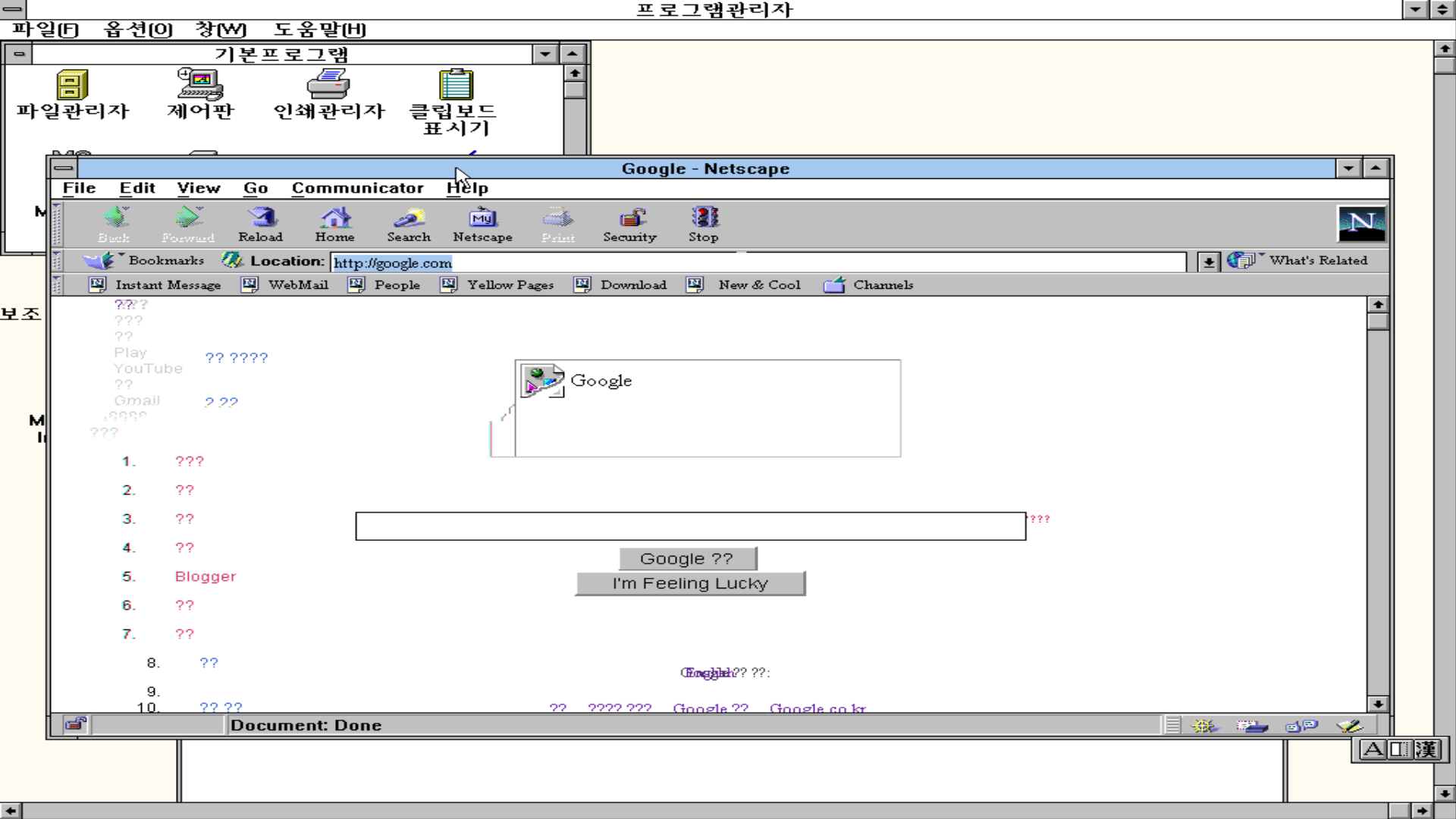The width and height of the screenshot is (1456, 819).
Task: Click the Back arrow toolbar icon
Action: 115,224
